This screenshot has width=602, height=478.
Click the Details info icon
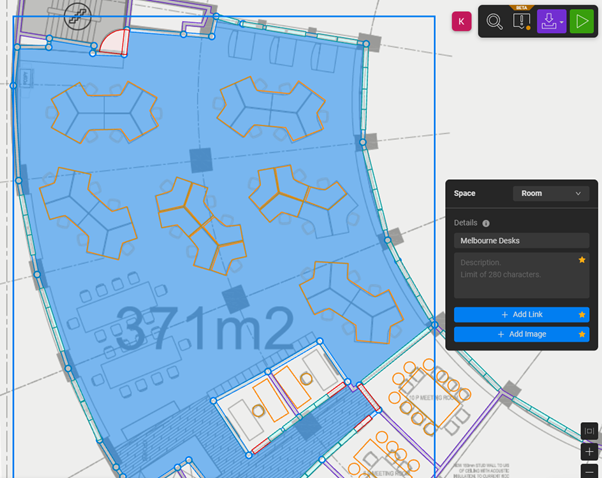point(486,224)
